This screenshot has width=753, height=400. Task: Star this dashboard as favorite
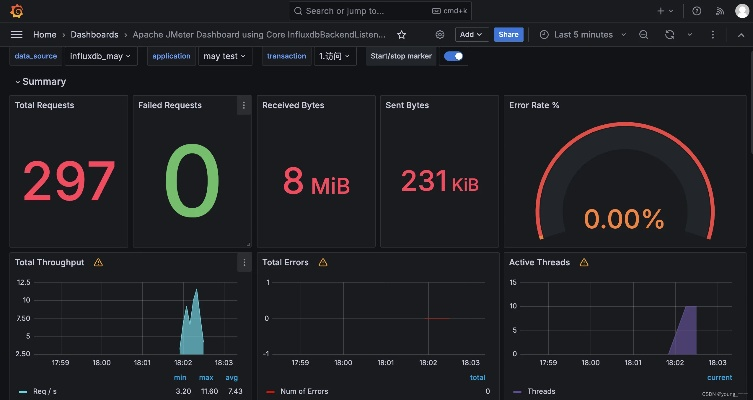pyautogui.click(x=401, y=34)
